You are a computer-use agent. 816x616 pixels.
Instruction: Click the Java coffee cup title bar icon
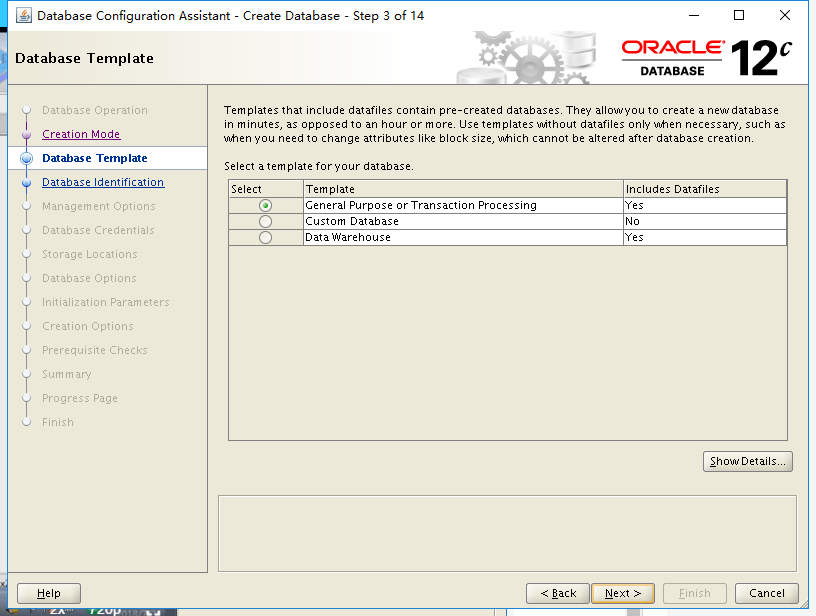[25, 15]
